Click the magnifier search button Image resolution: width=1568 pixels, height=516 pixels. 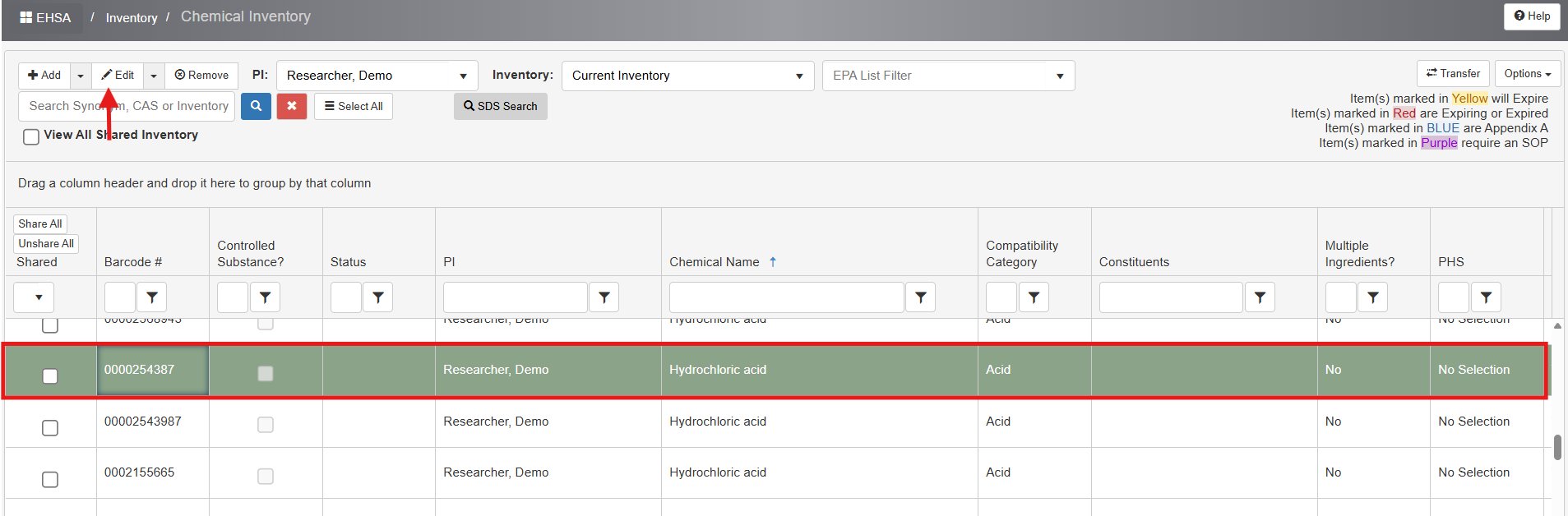(x=256, y=106)
